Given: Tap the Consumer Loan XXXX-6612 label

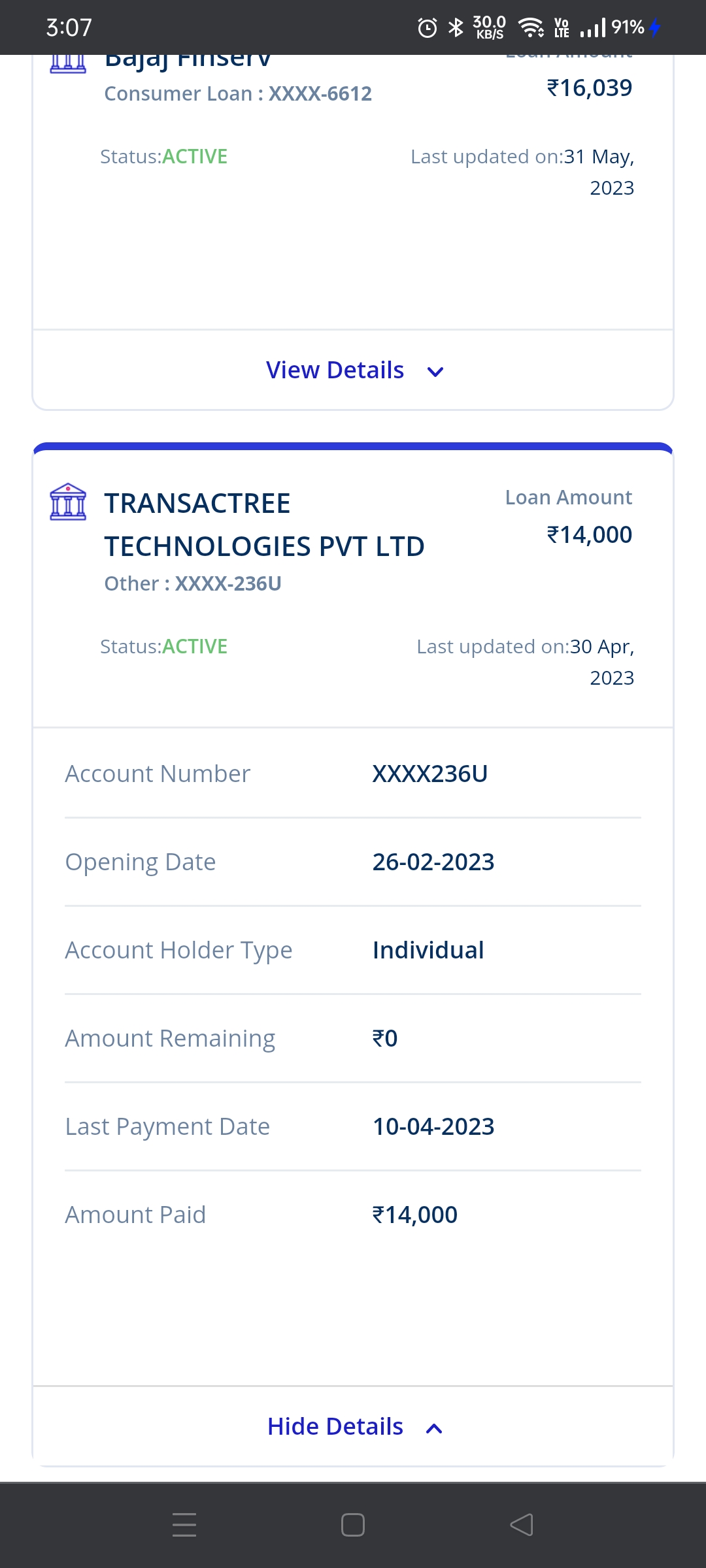Looking at the screenshot, I should click(238, 93).
